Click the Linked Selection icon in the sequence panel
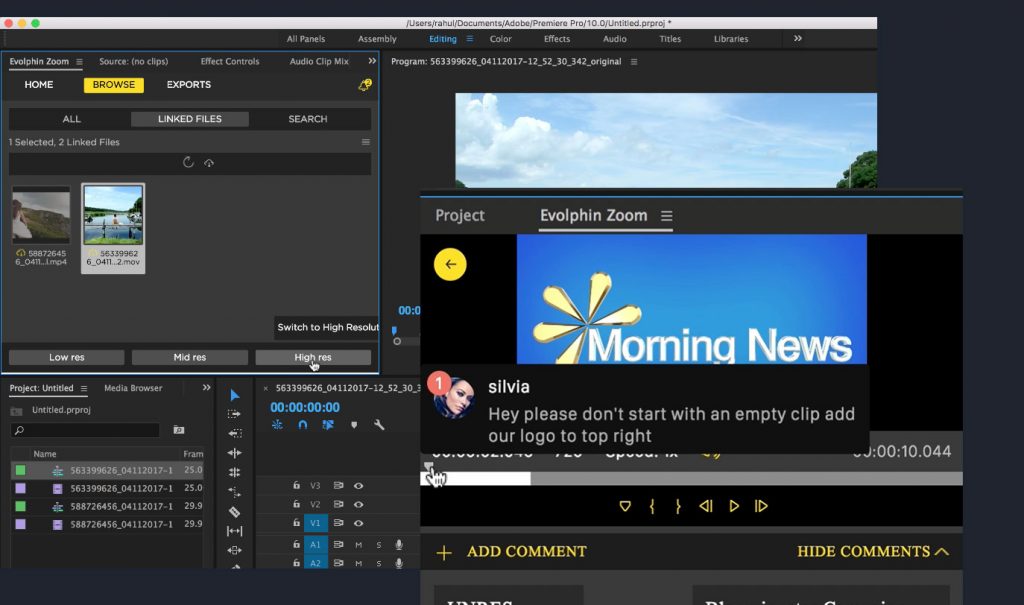 (328, 425)
